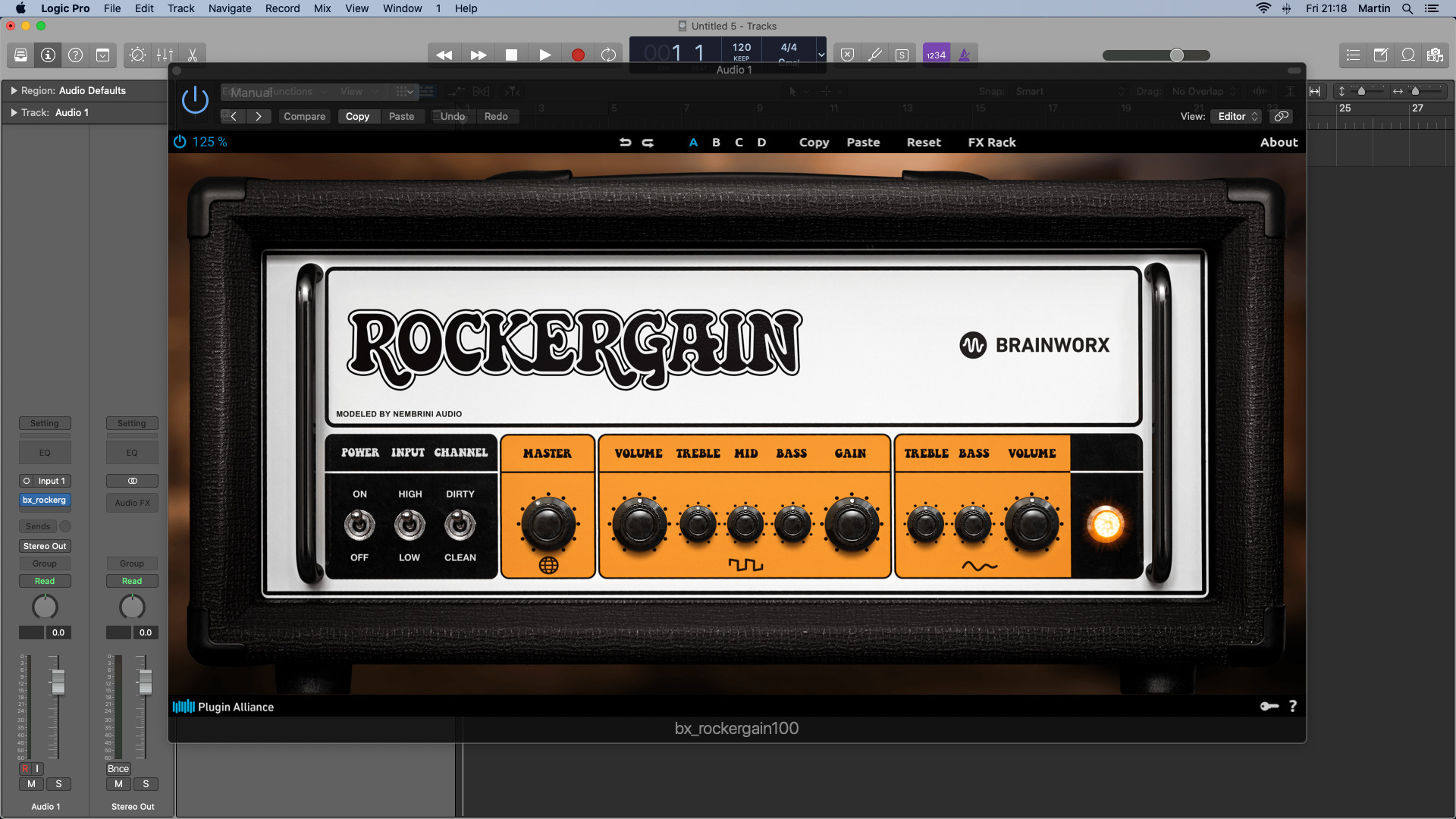Select preset bank B

click(x=716, y=142)
